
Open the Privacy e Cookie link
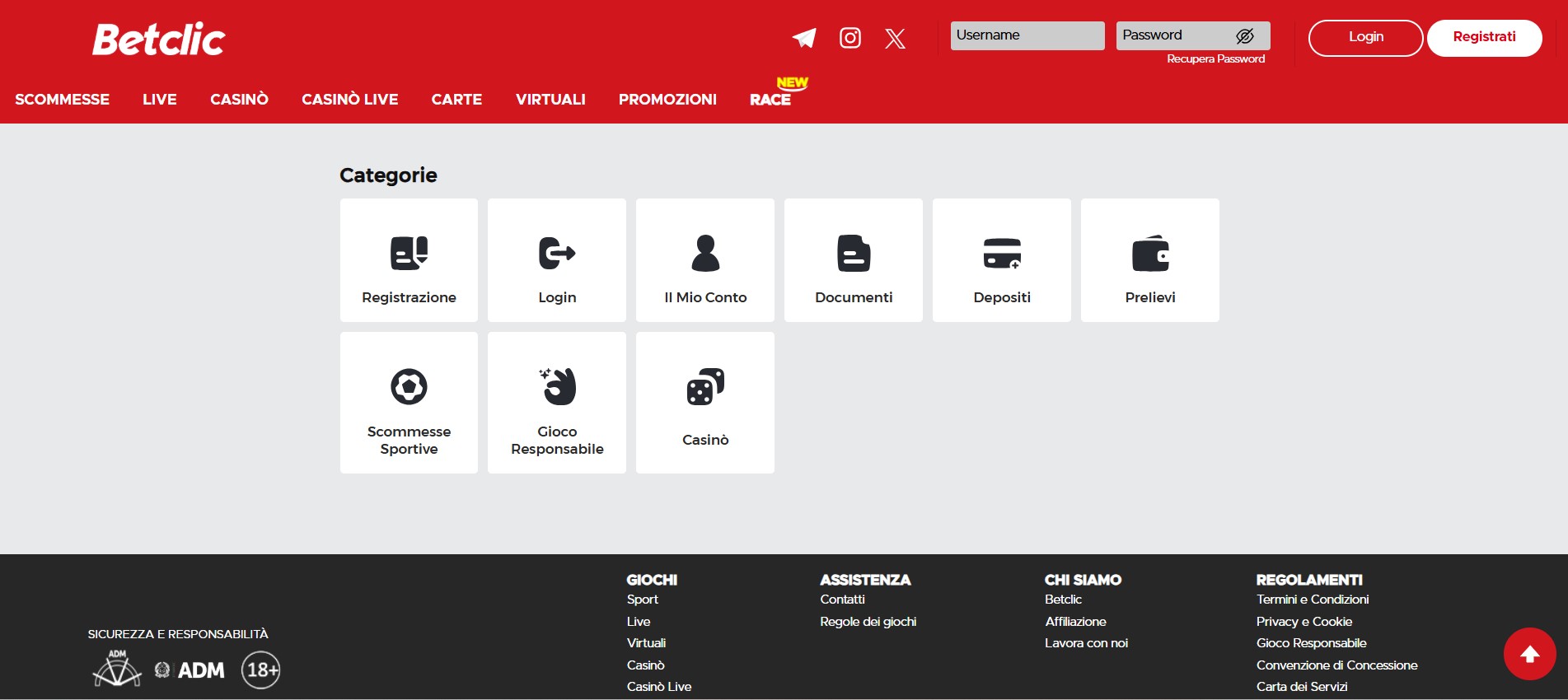1304,622
